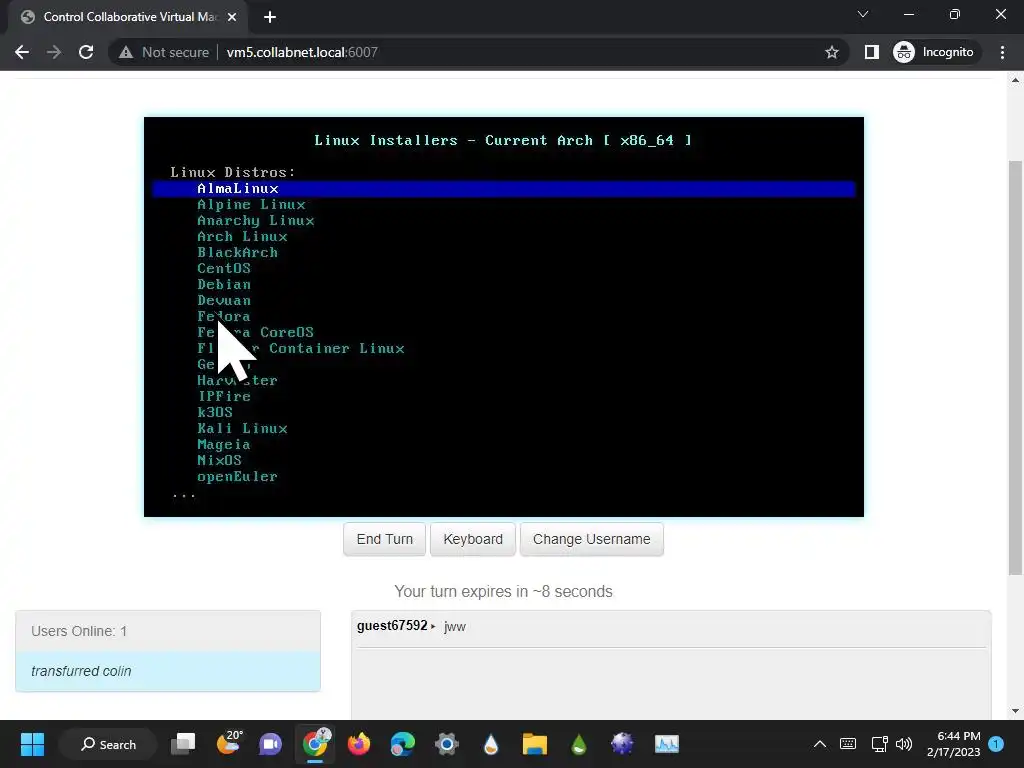Select Arch Linux entry
The height and width of the screenshot is (768, 1024).
pos(242,236)
